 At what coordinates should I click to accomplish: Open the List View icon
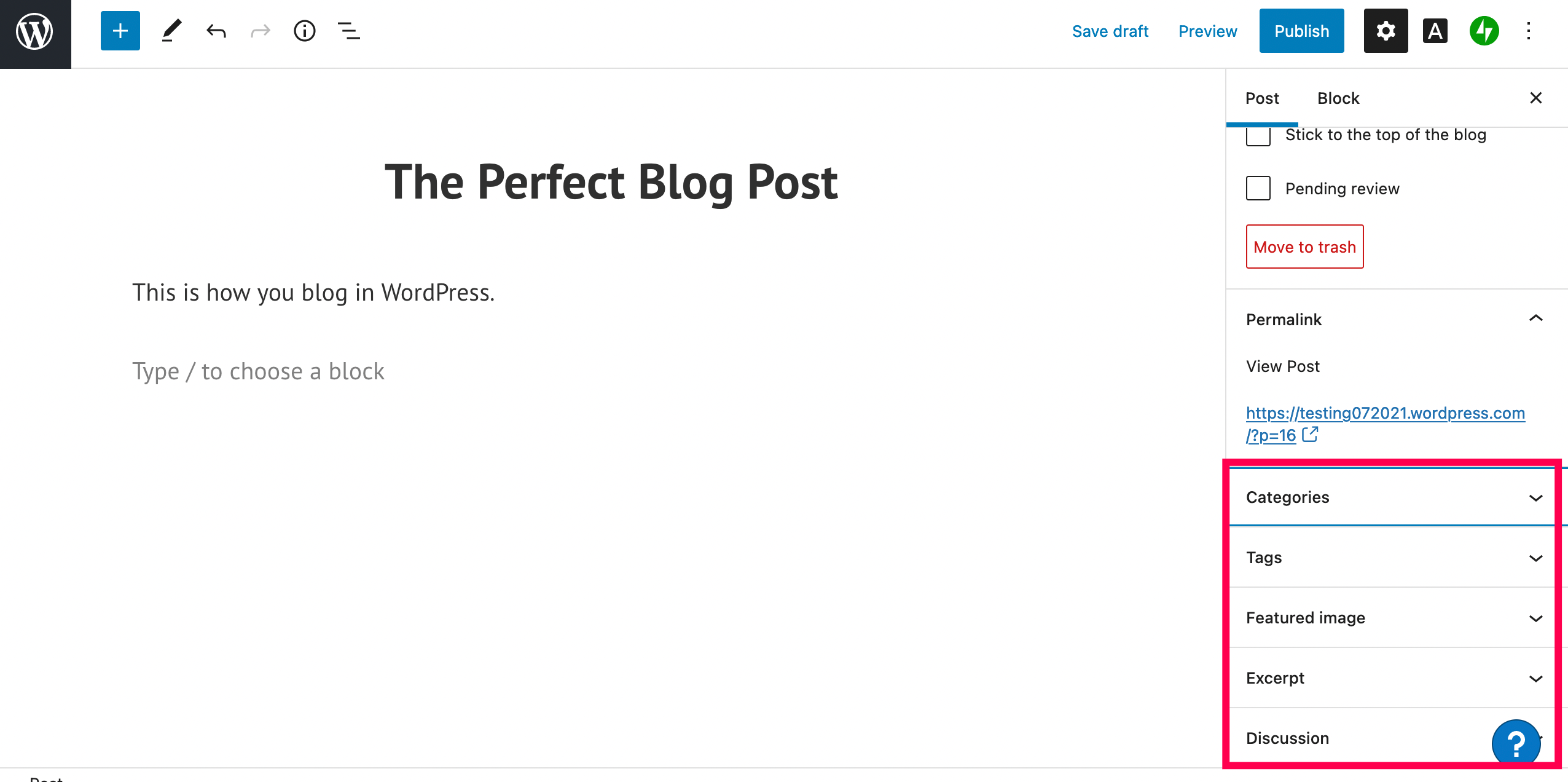(348, 31)
